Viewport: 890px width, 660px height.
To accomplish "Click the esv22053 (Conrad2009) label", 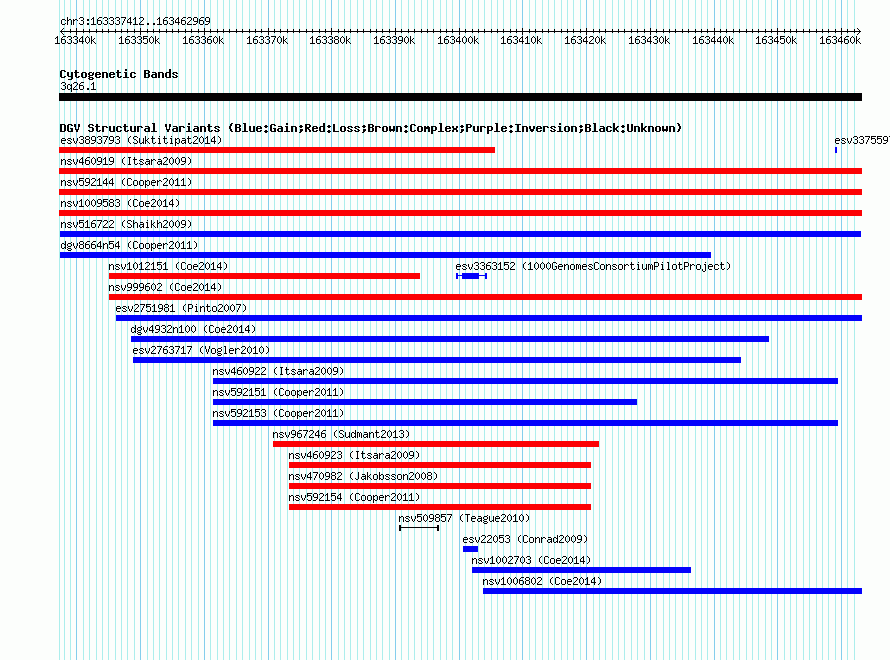I will point(525,539).
